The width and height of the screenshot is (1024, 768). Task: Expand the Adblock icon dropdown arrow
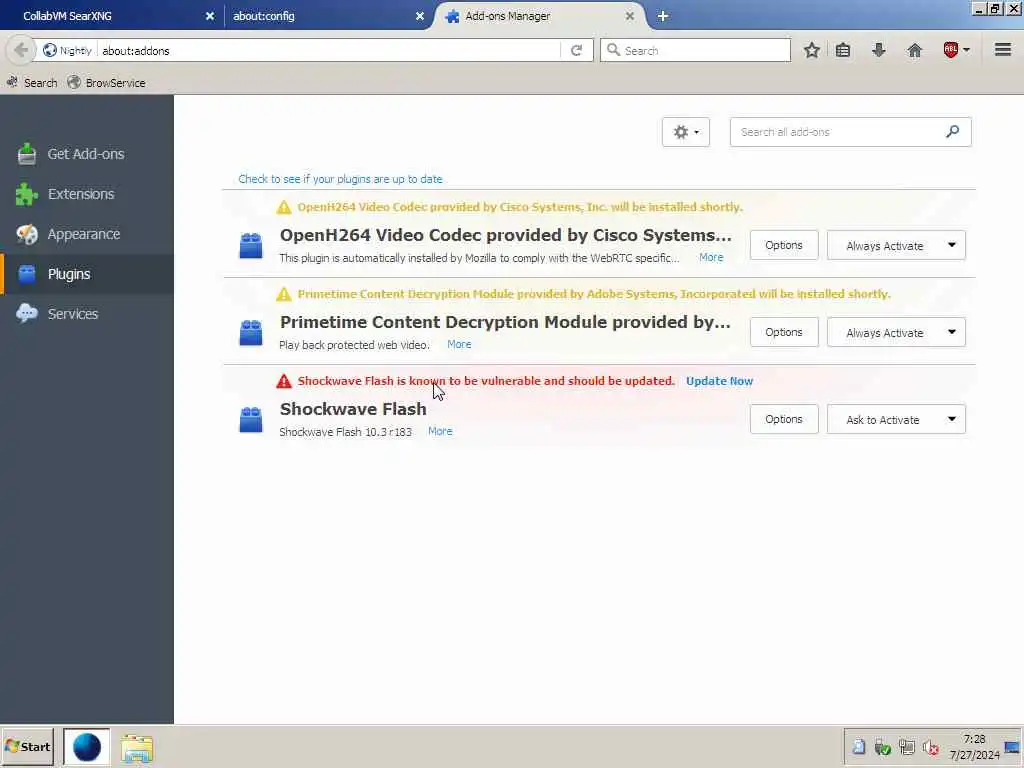point(967,50)
